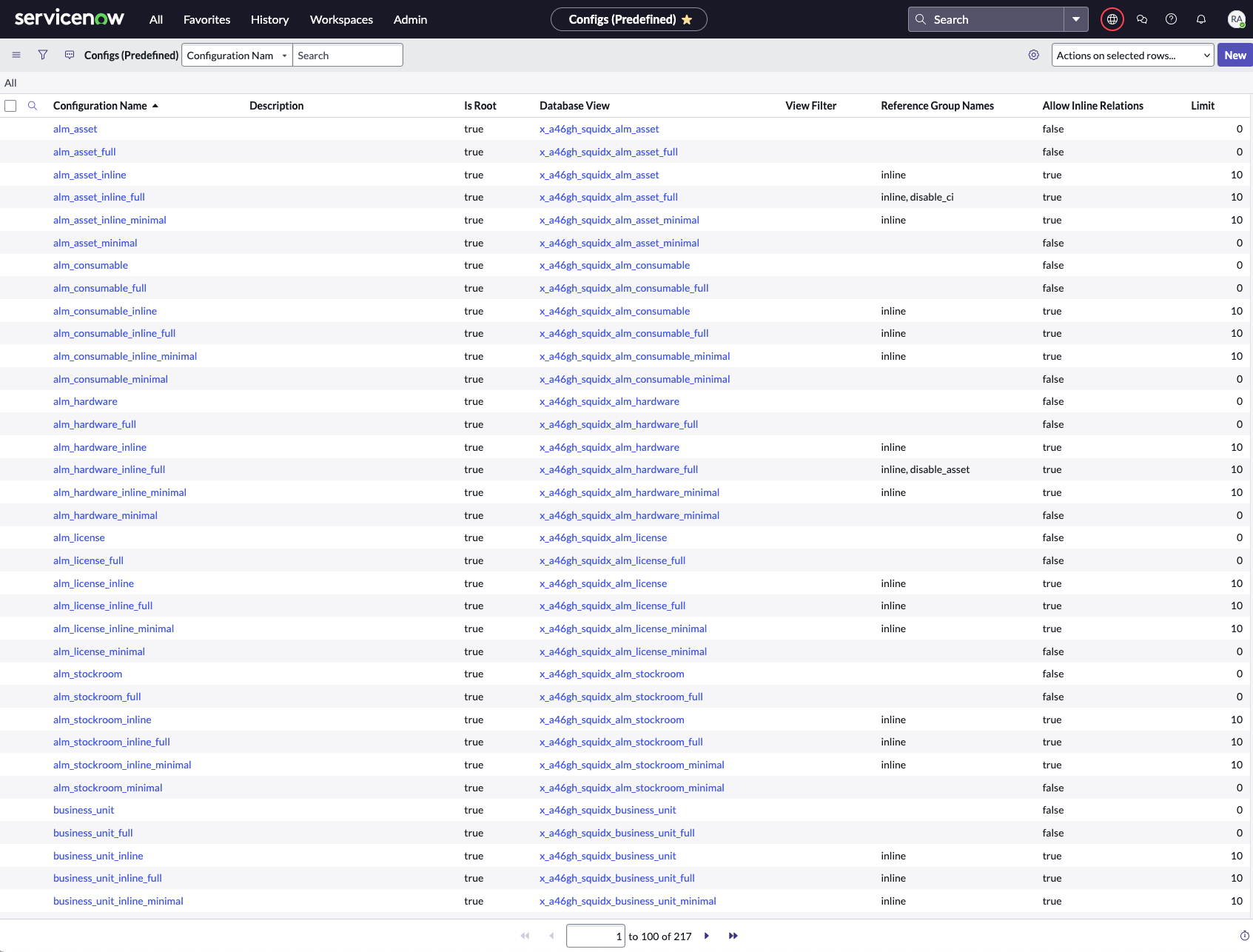Click the next page arrow in pagination

[707, 936]
